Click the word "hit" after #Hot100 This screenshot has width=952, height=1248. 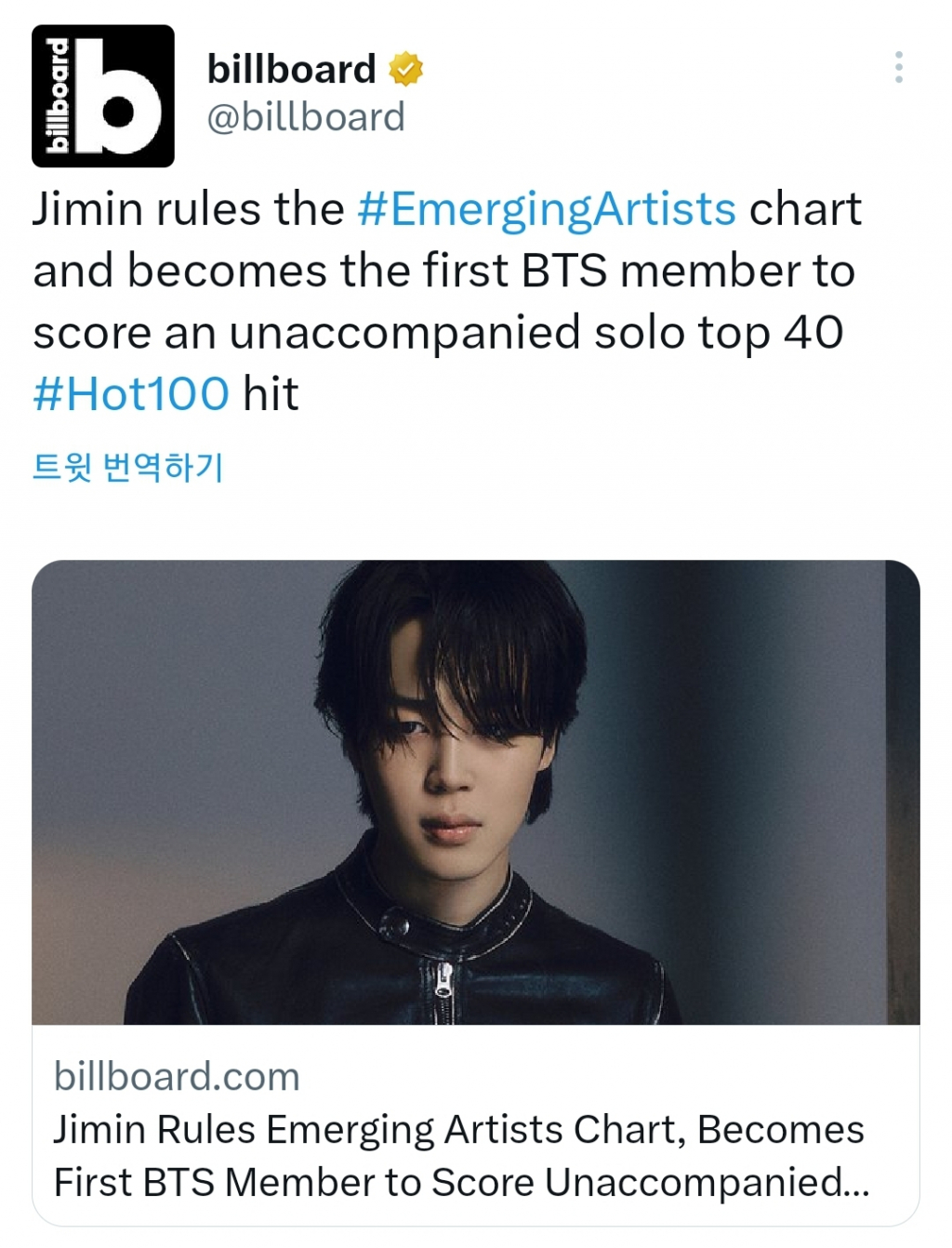click(271, 393)
